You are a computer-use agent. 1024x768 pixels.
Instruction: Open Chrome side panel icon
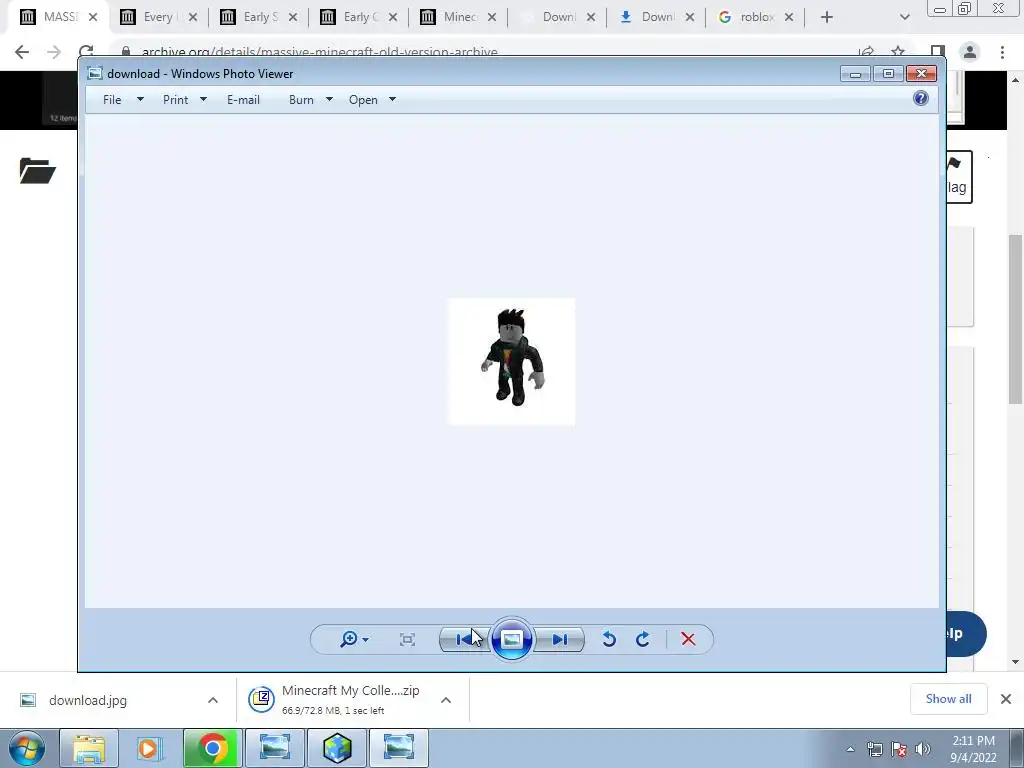pyautogui.click(x=938, y=51)
